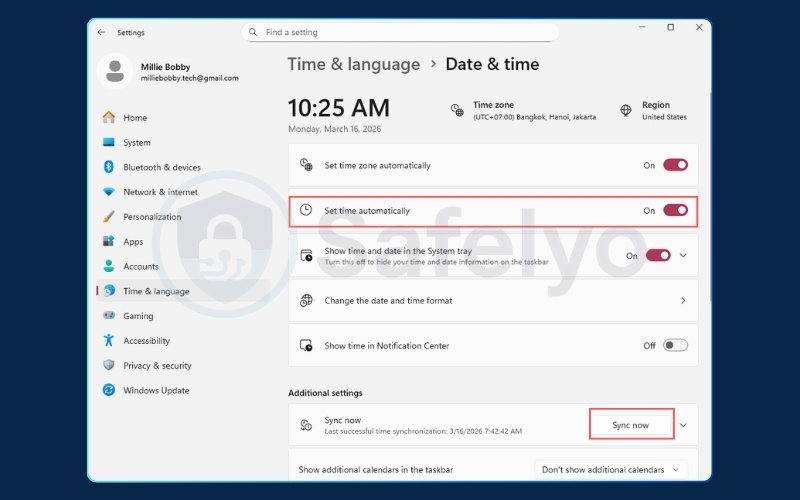This screenshot has width=800, height=500.
Task: Turn off Set time zone automatically
Action: coord(676,165)
